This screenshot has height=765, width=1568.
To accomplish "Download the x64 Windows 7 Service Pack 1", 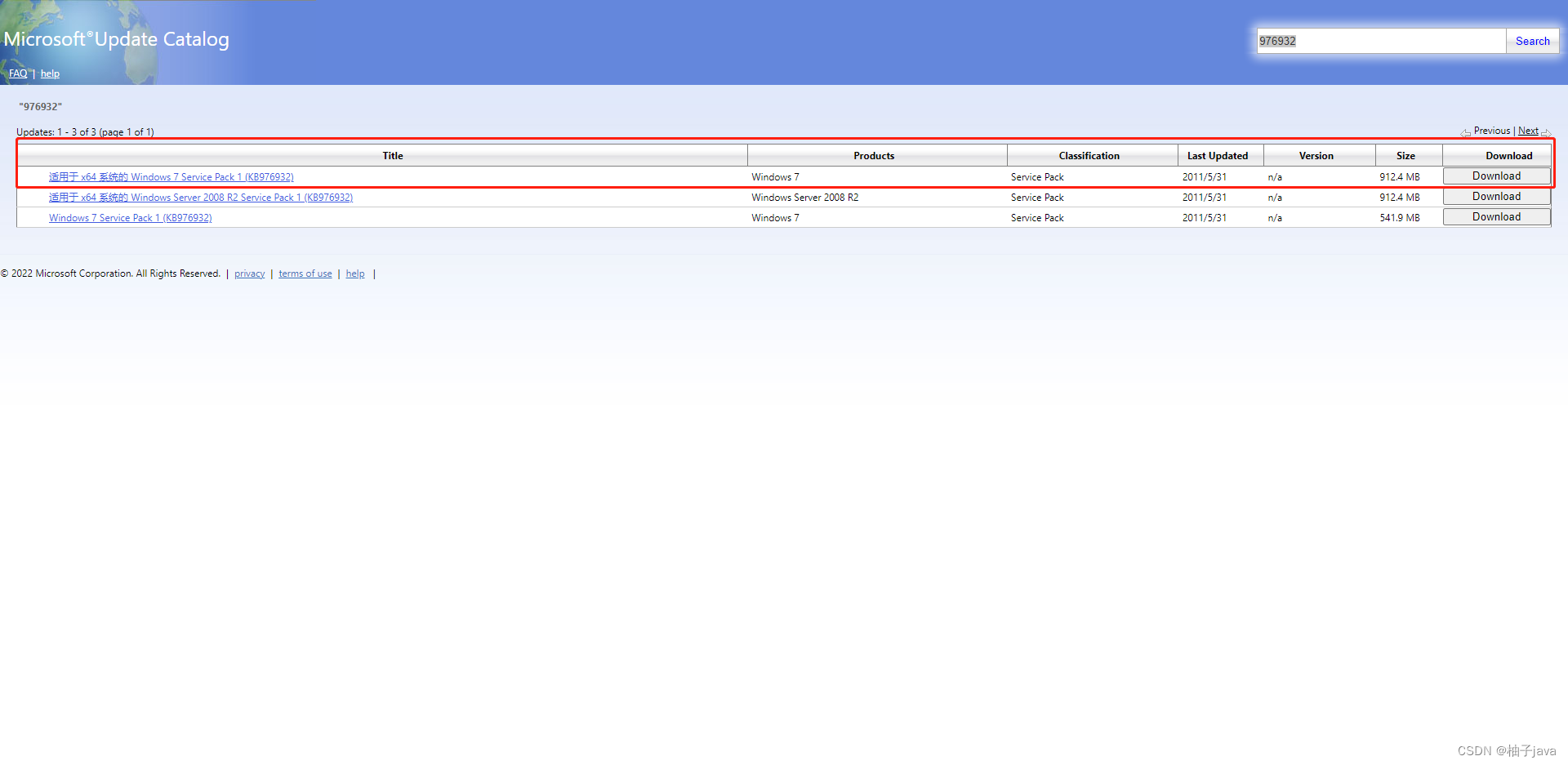I will [x=1496, y=176].
